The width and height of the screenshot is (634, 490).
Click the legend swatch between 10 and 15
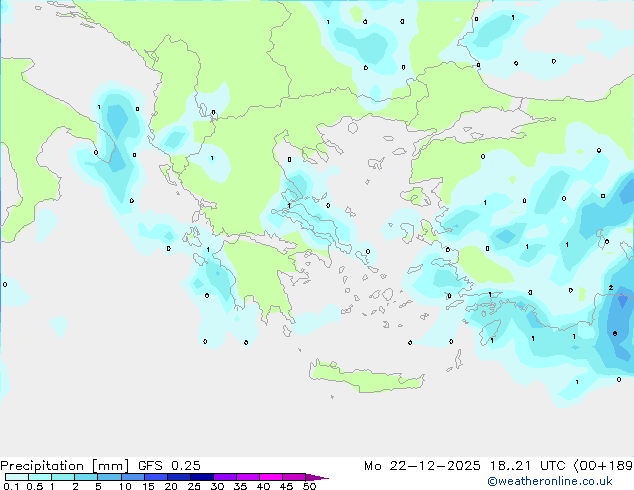(x=132, y=477)
